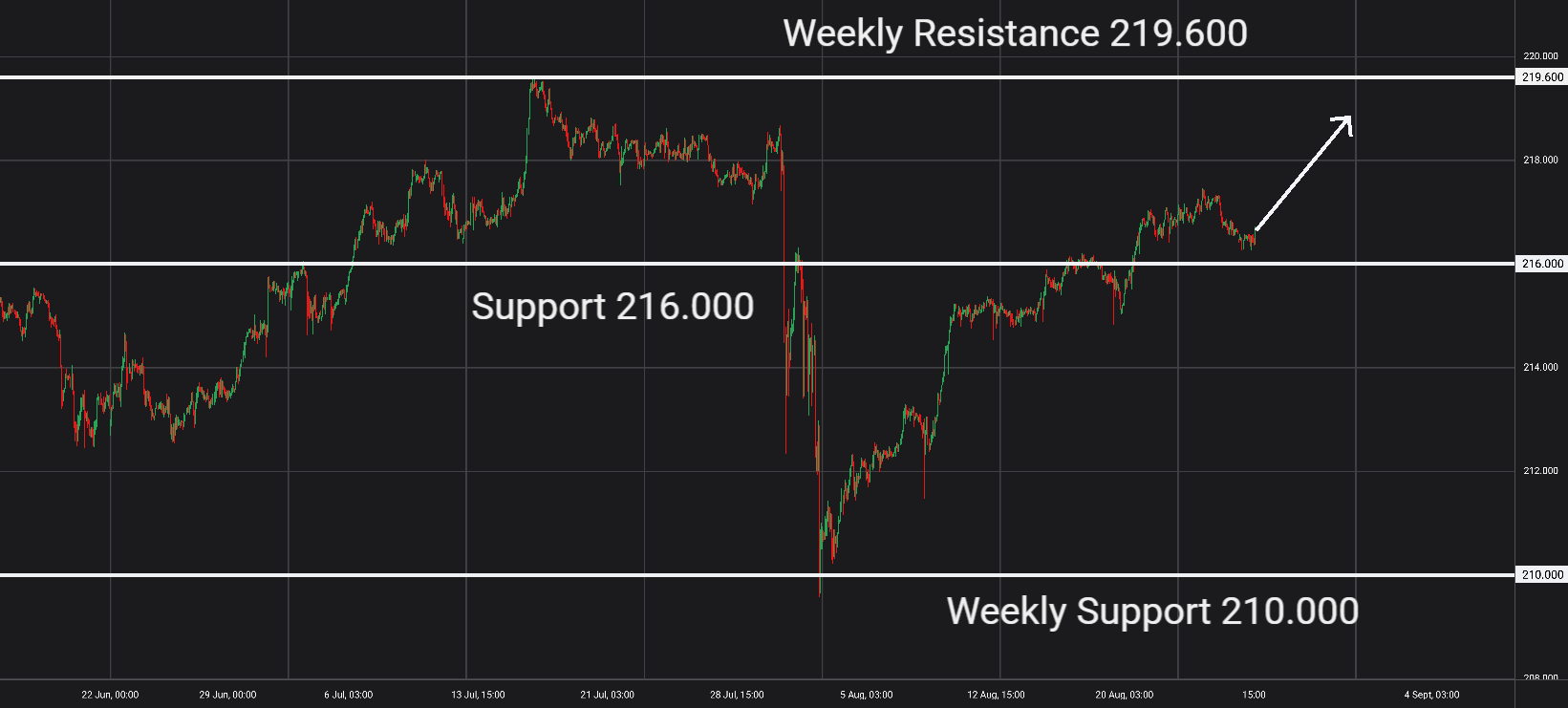
Task: Click the 219.600 price label on axis
Action: (1541, 77)
